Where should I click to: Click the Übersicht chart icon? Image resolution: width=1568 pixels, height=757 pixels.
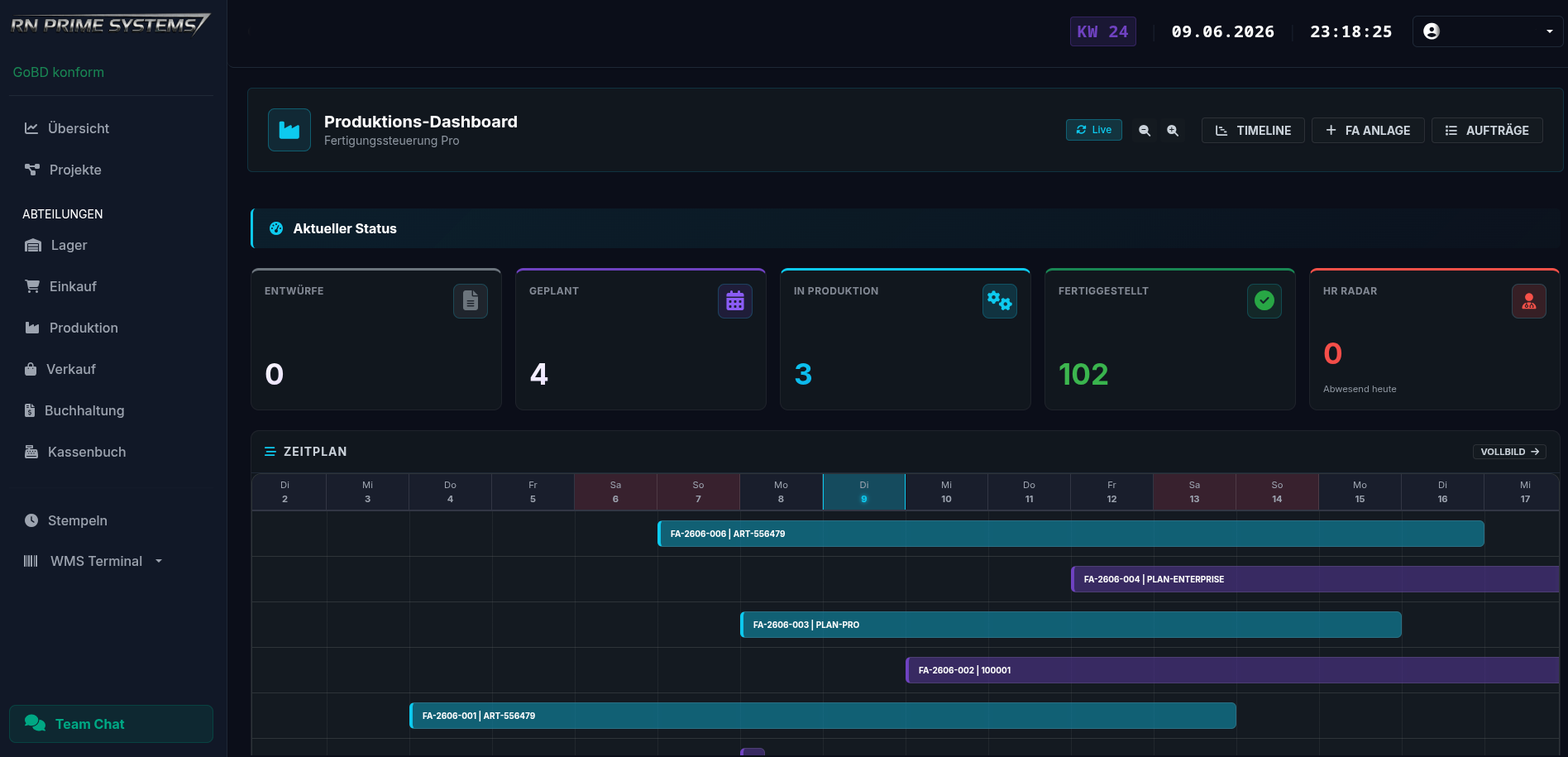(x=31, y=128)
